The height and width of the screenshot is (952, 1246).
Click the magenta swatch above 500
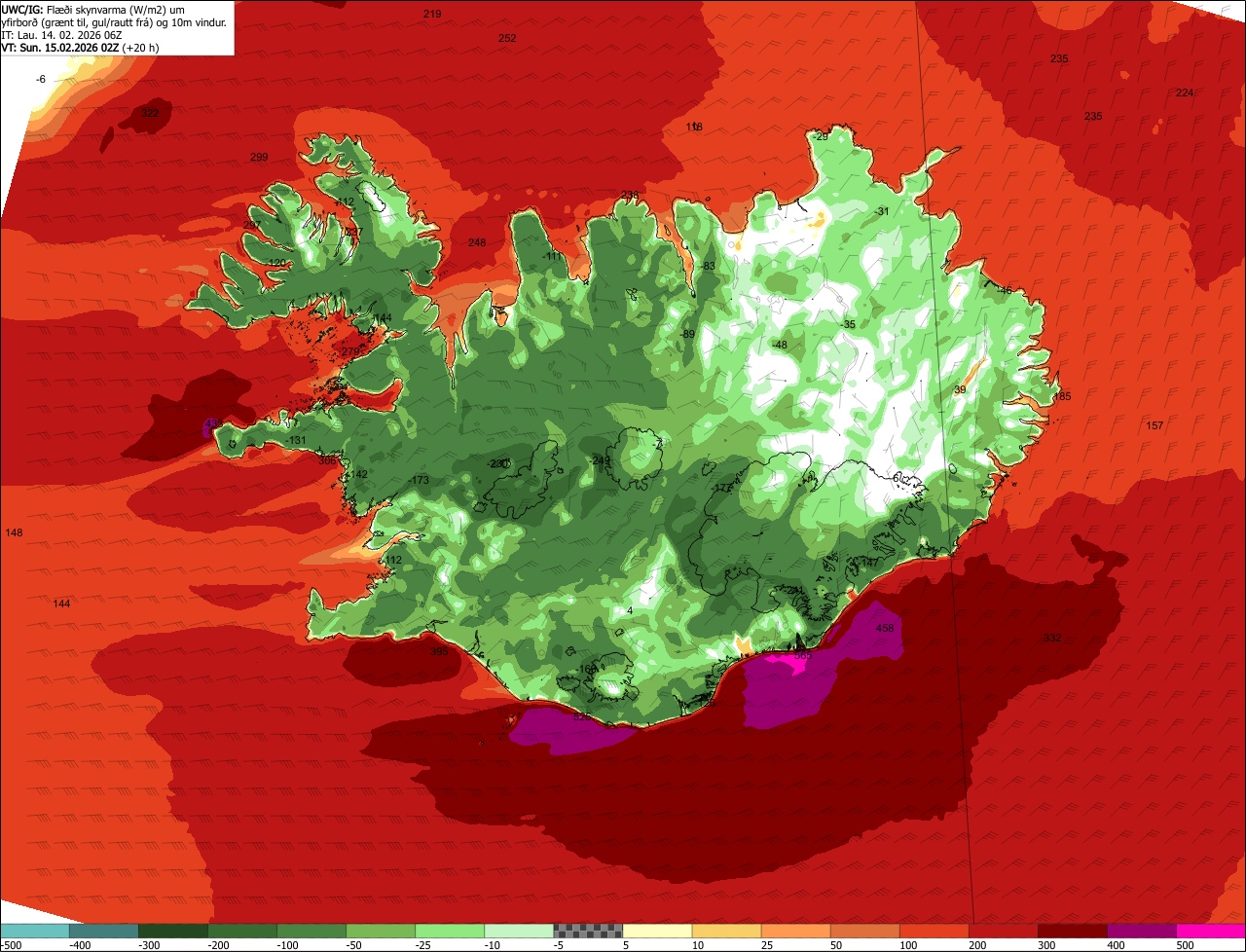click(x=1210, y=930)
